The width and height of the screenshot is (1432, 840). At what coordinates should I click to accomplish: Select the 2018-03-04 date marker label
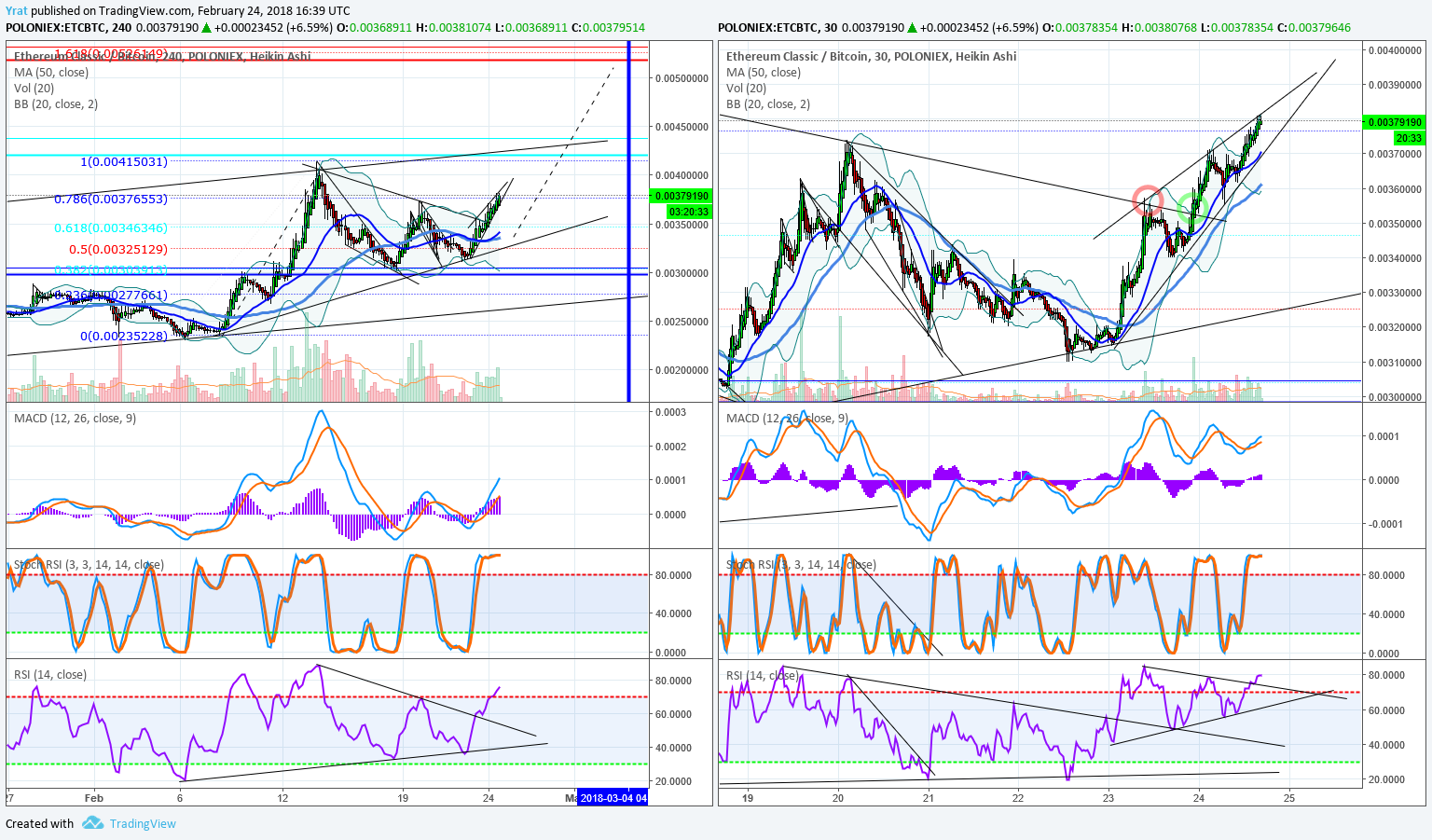click(613, 798)
